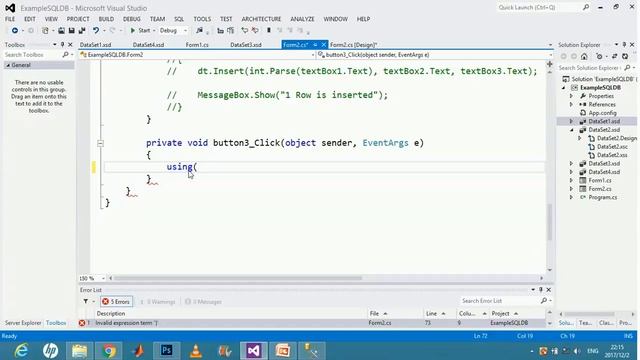Select DataSet3.xsd in Solution Explorer

604,163
